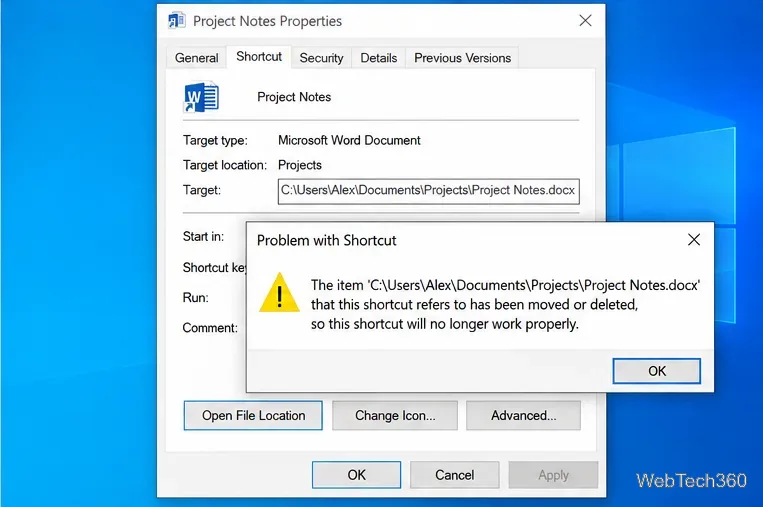Click OK in Problem with Shortcut dialog
This screenshot has height=507, width=763.
click(656, 371)
